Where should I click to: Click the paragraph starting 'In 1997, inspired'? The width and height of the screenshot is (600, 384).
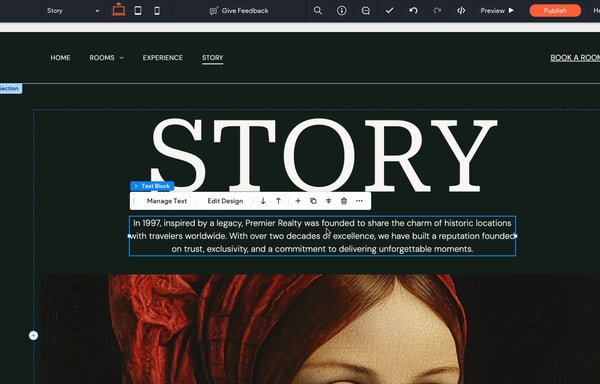coord(322,236)
